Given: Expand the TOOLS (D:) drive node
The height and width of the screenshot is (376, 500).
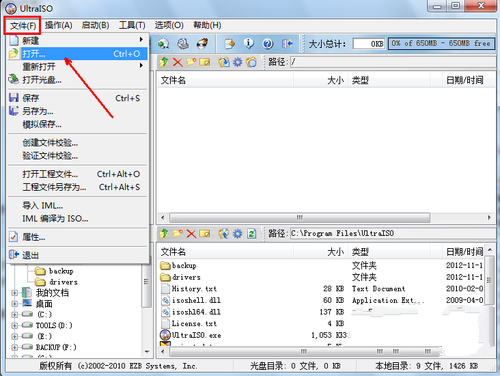Looking at the screenshot, I should (x=14, y=325).
